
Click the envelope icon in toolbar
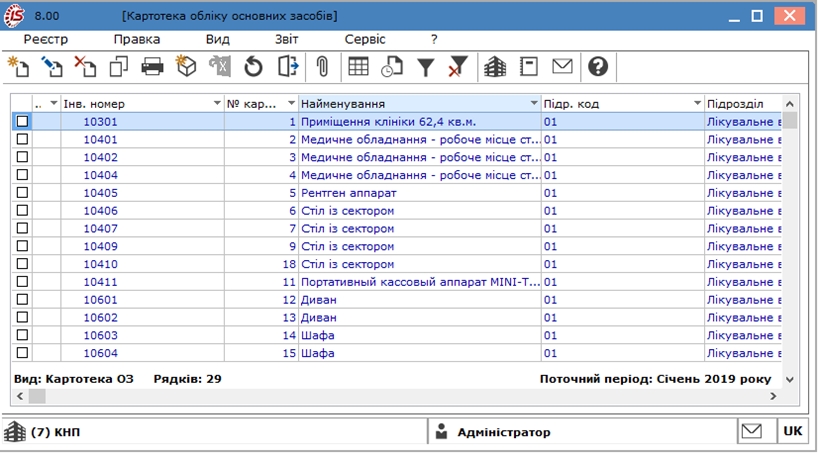(x=562, y=67)
